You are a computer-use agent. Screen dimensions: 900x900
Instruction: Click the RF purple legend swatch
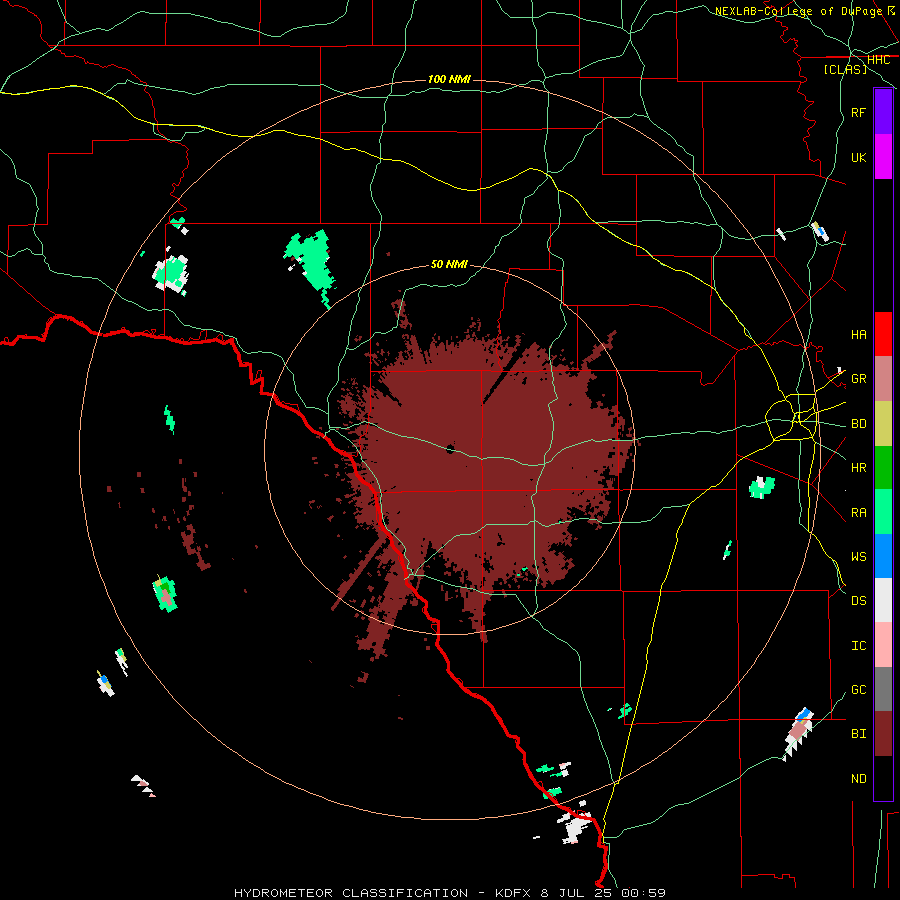click(x=883, y=111)
